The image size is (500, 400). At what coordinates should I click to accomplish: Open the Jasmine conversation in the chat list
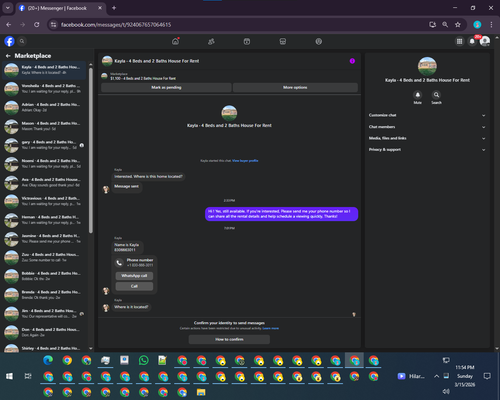44,239
